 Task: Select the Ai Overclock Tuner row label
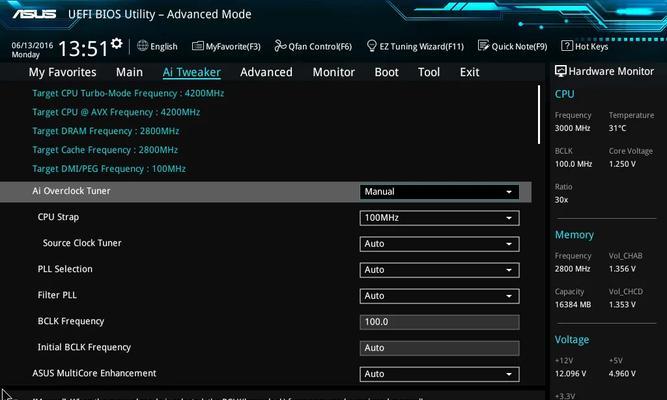click(x=71, y=191)
